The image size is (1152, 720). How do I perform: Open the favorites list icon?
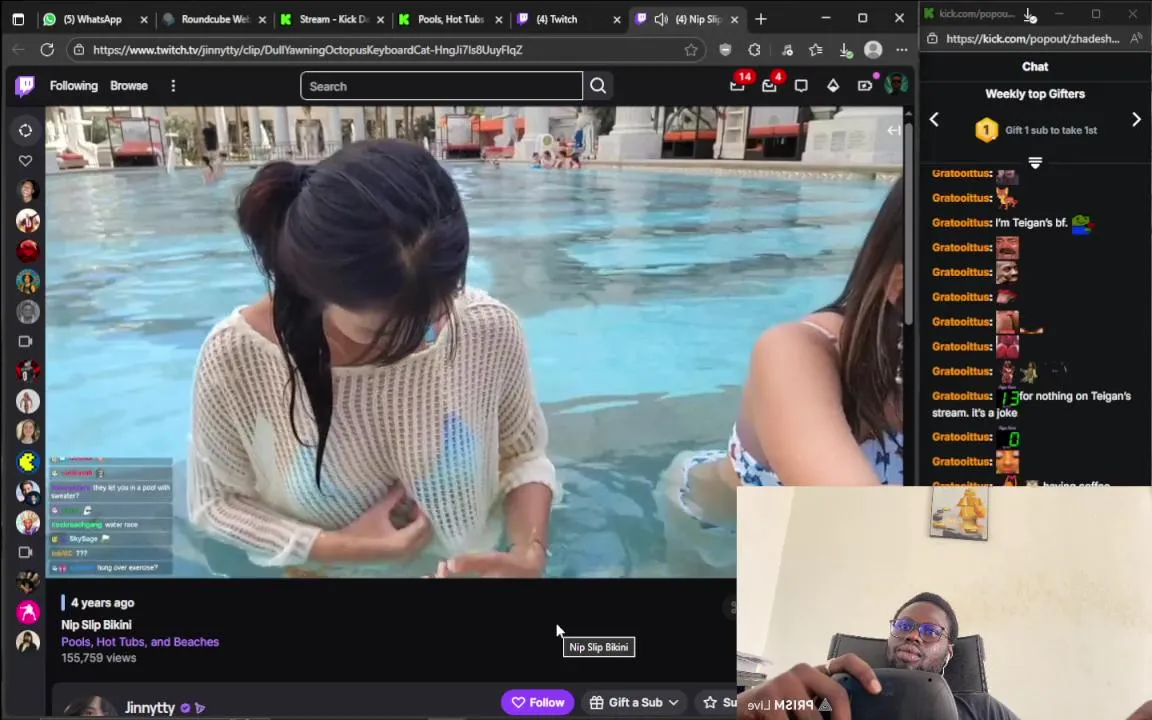coord(816,50)
